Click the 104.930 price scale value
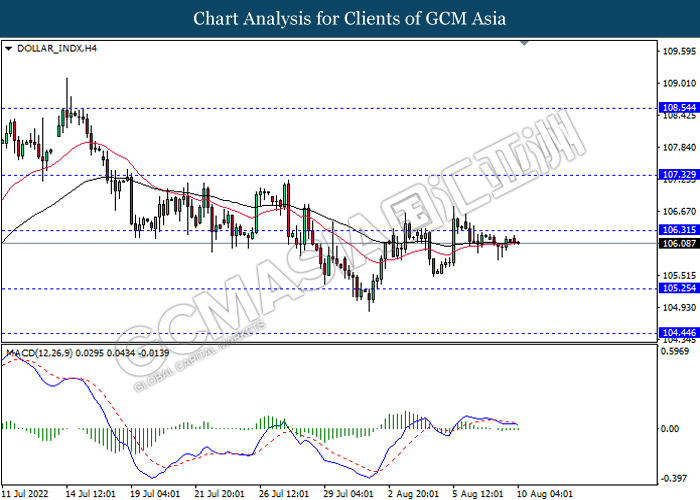 pos(679,308)
